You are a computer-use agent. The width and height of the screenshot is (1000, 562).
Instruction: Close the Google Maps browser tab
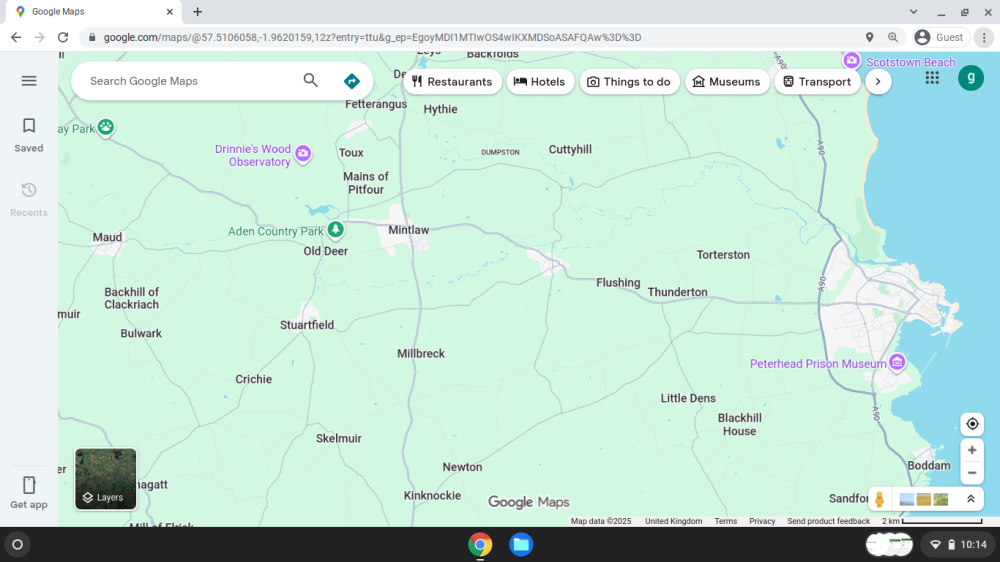coord(170,11)
